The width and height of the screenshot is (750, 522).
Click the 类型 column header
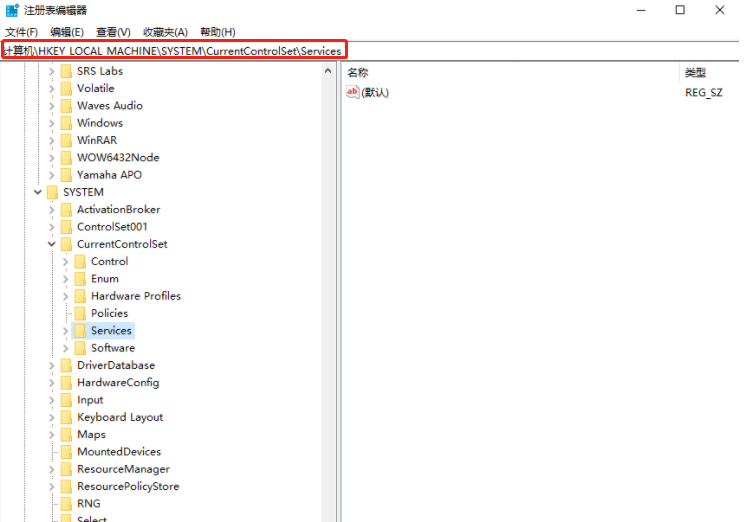(x=695, y=73)
